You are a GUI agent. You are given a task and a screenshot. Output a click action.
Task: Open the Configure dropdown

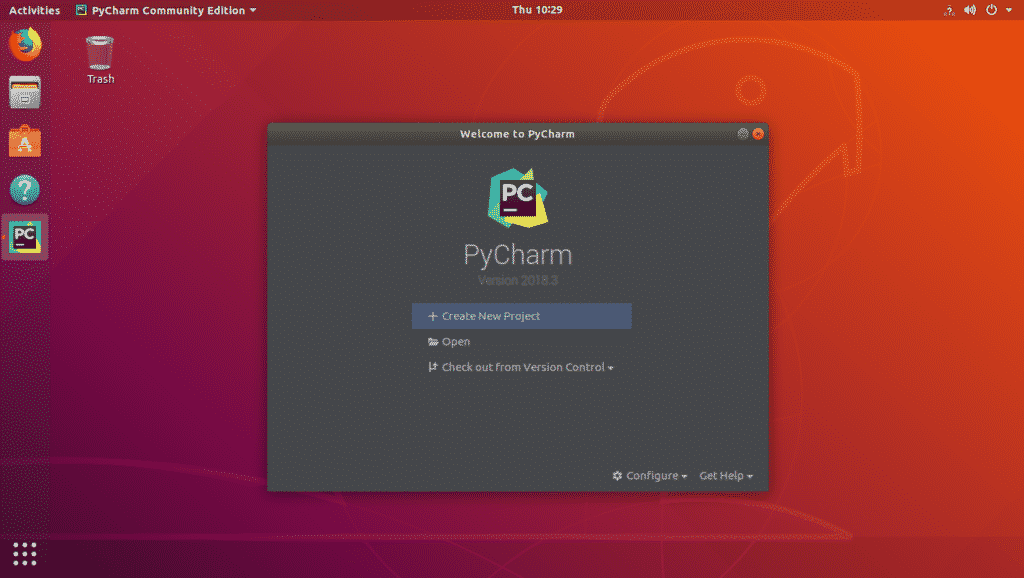point(648,475)
